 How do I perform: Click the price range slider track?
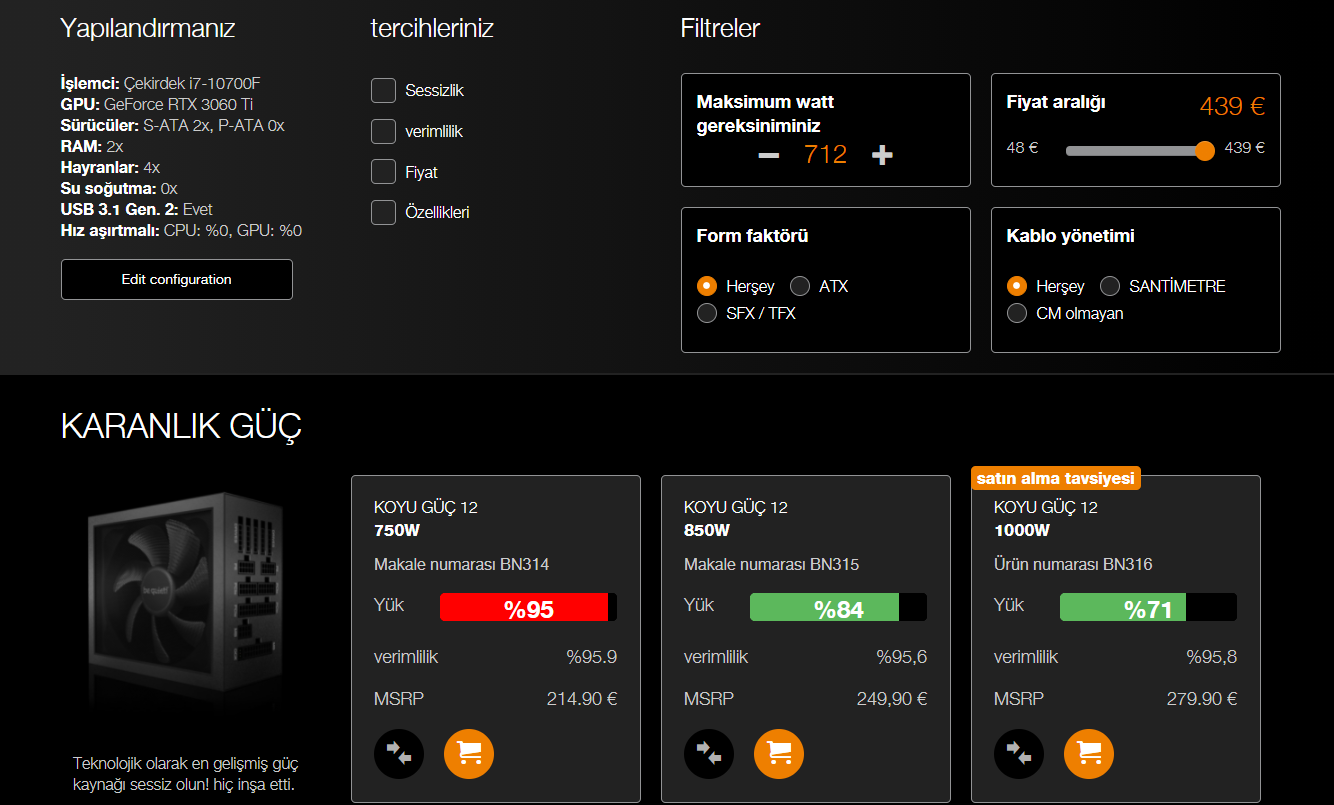tap(1135, 151)
